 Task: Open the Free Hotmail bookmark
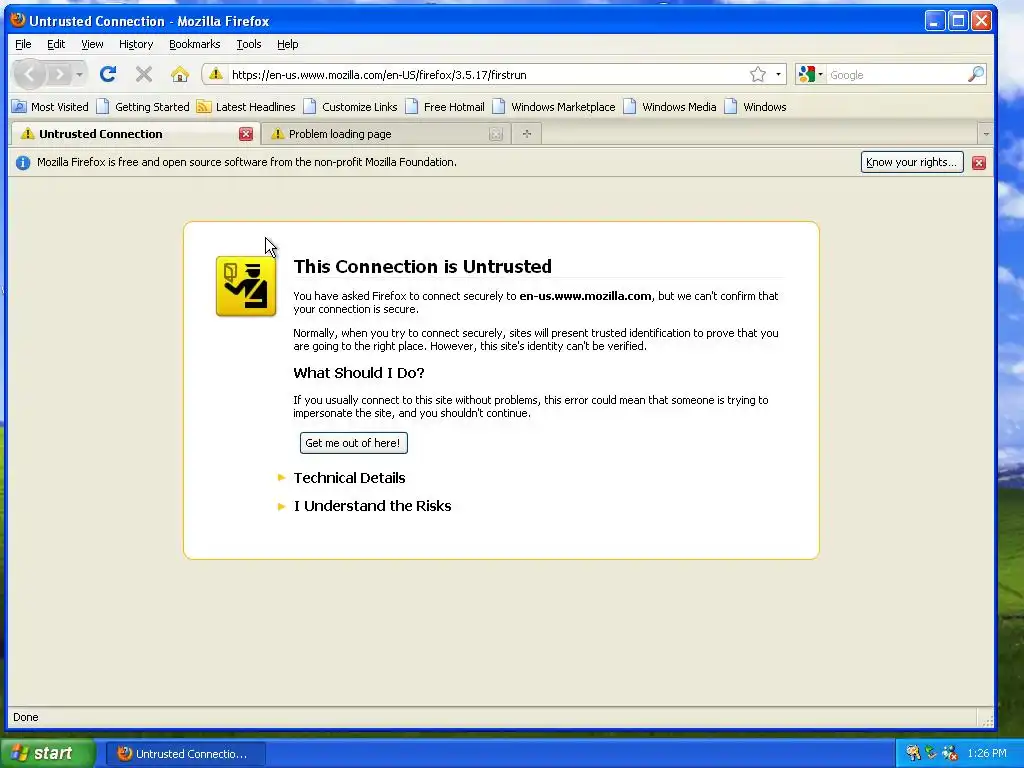click(x=445, y=106)
